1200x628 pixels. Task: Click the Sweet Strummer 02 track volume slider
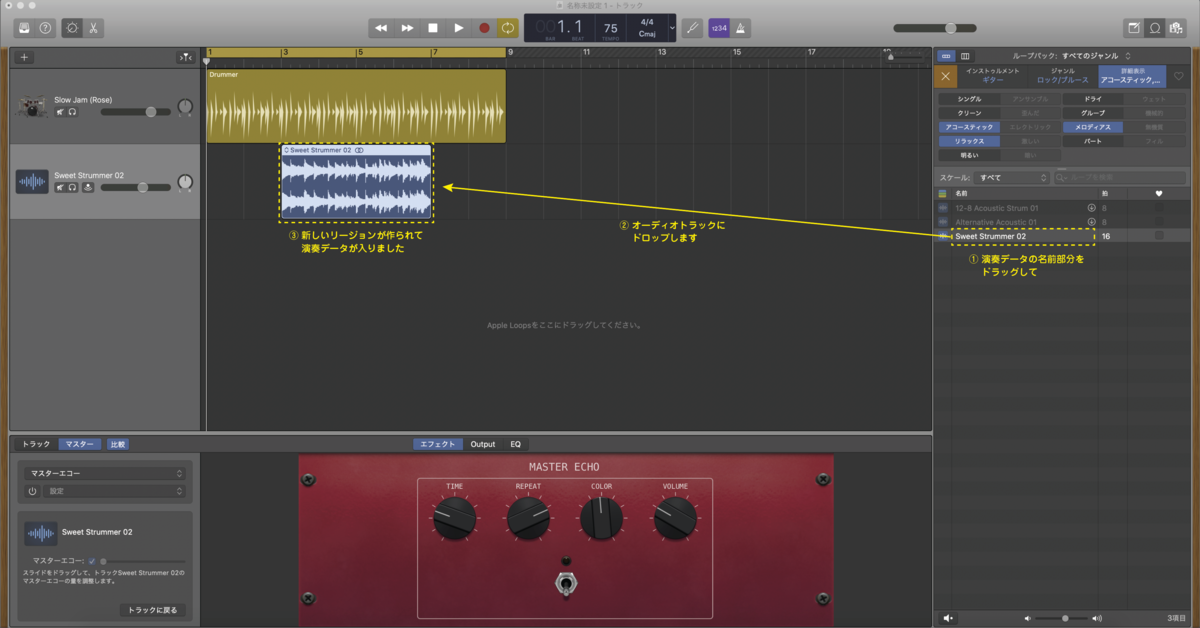pos(135,187)
